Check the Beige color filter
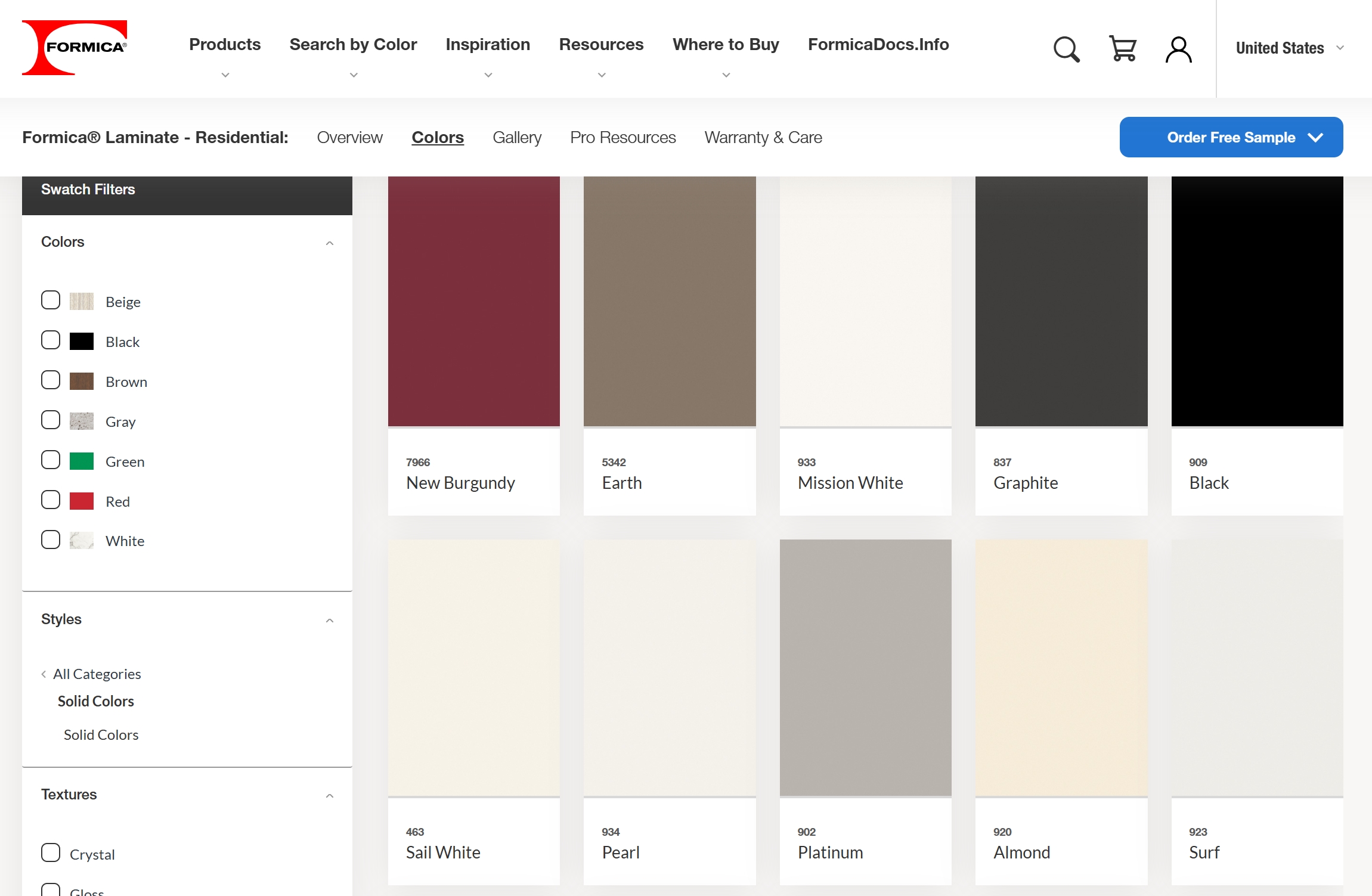This screenshot has height=896, width=1372. pos(51,300)
